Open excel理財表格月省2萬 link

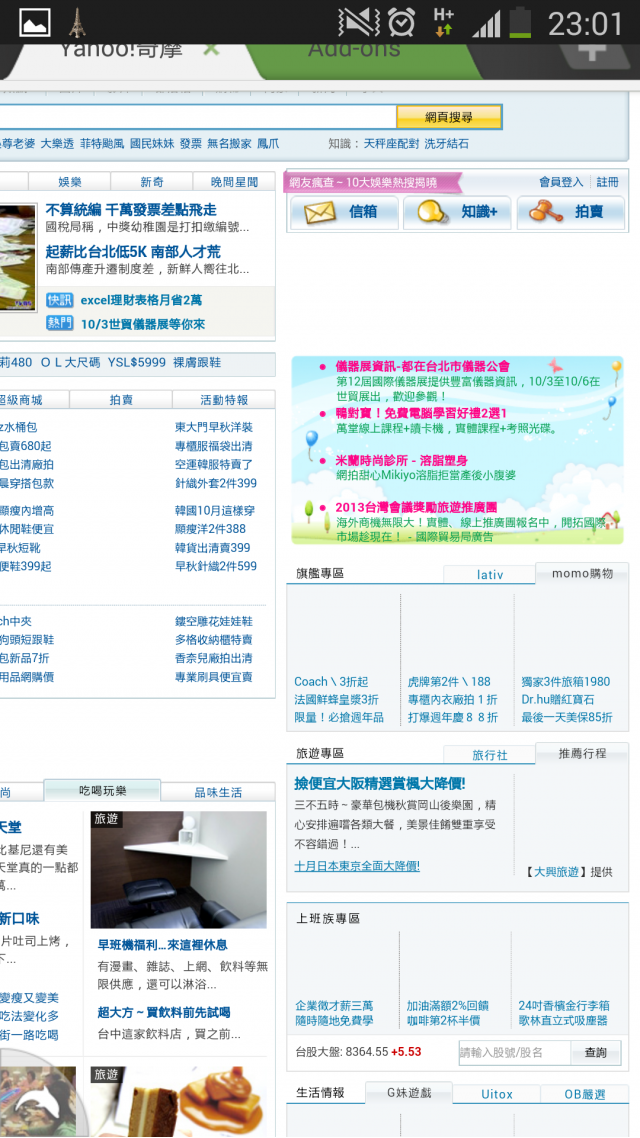[141, 300]
